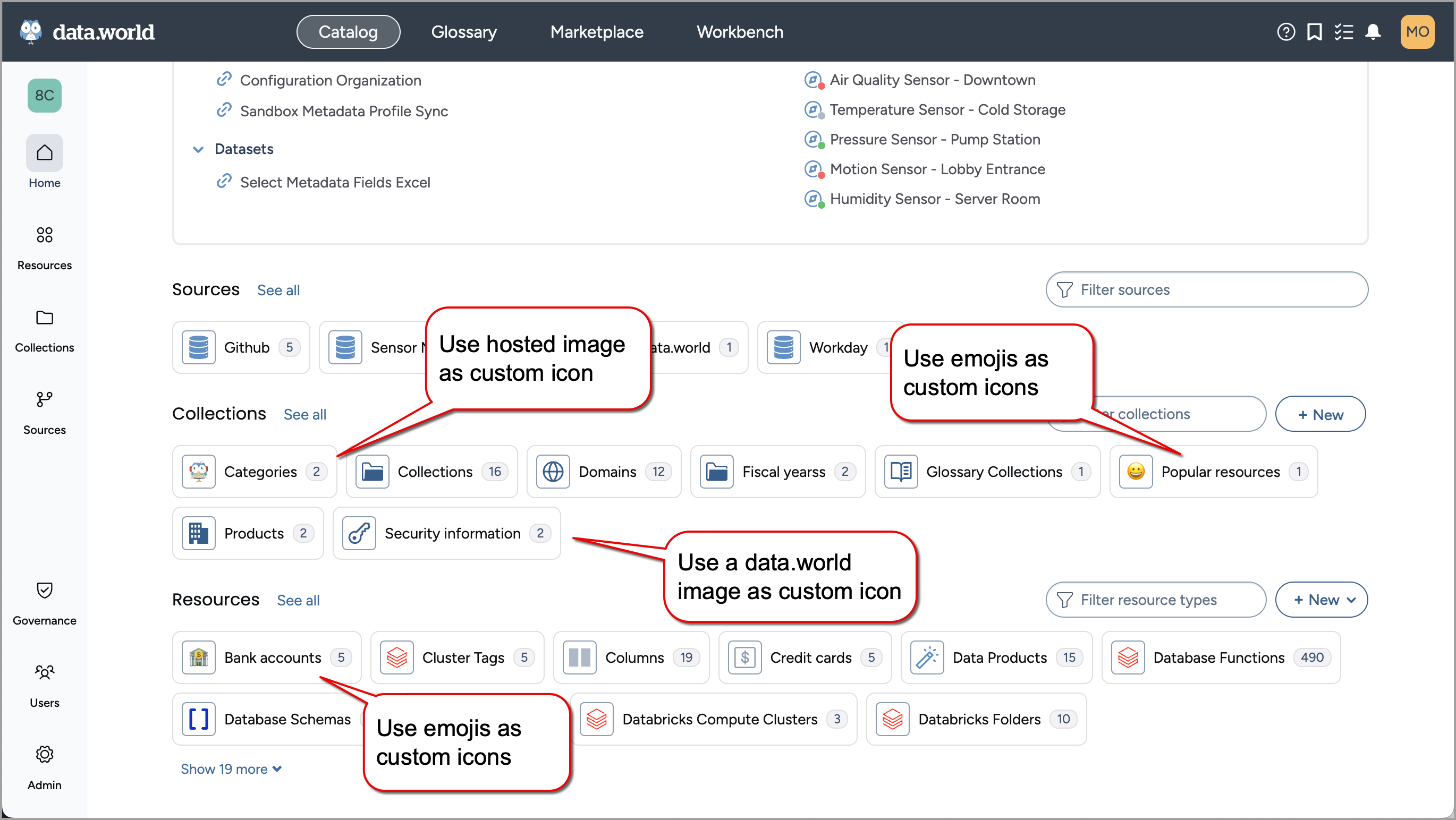Open notifications via the bell icon
Viewport: 1456px width, 820px height.
point(1374,32)
